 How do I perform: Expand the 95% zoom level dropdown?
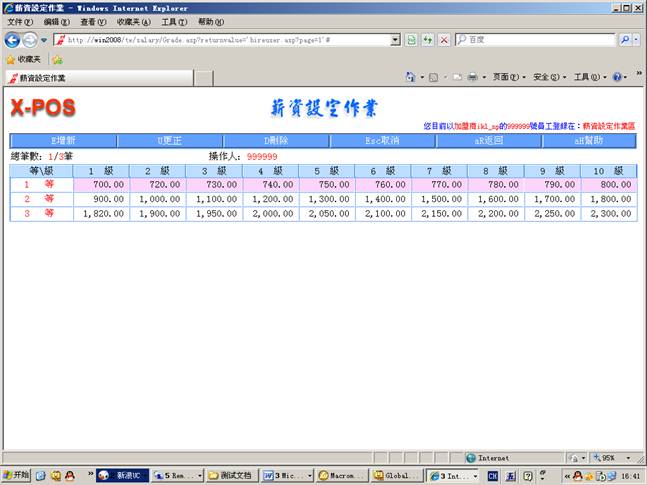pos(630,457)
